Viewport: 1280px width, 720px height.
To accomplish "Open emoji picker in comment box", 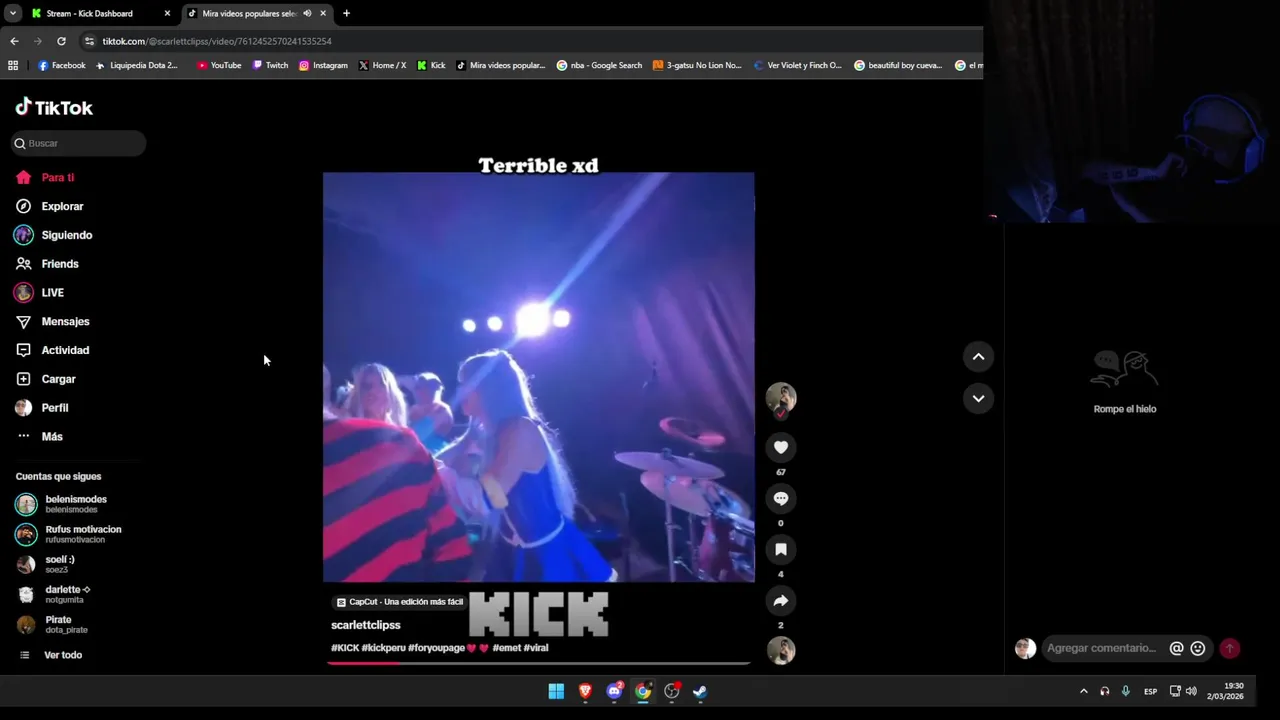I will [1198, 648].
